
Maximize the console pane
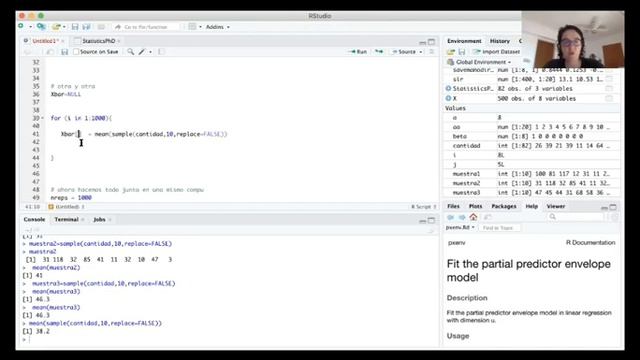[431, 220]
